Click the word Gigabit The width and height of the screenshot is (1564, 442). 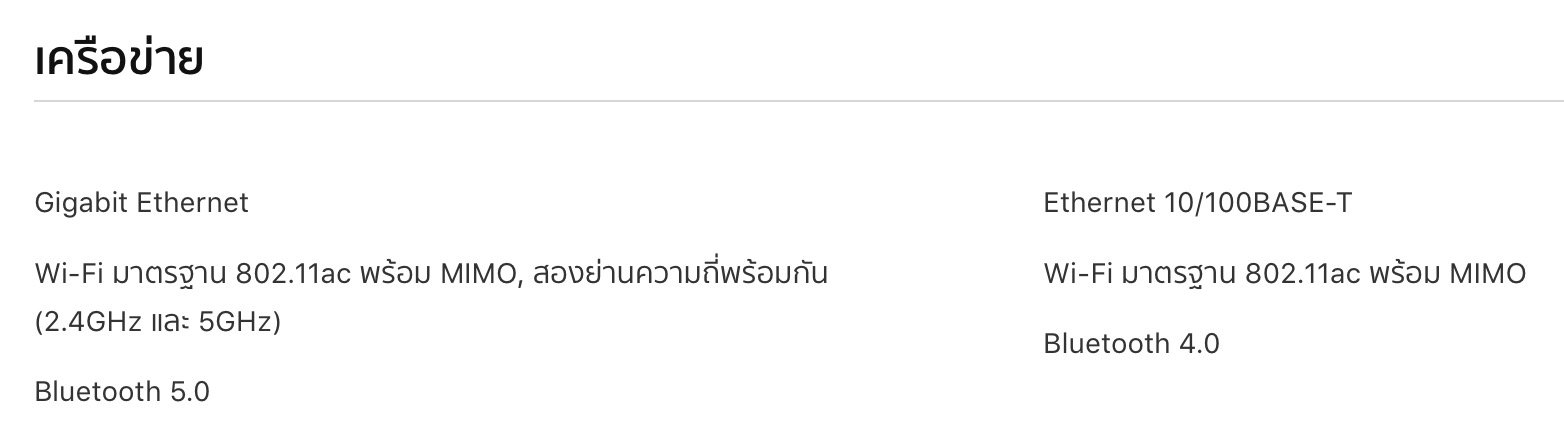pos(81,203)
